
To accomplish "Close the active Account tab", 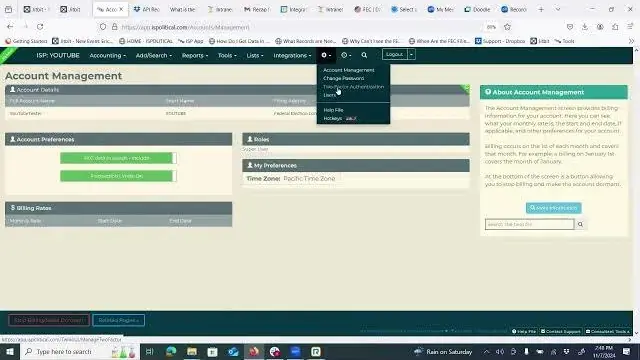I will 121,9.
